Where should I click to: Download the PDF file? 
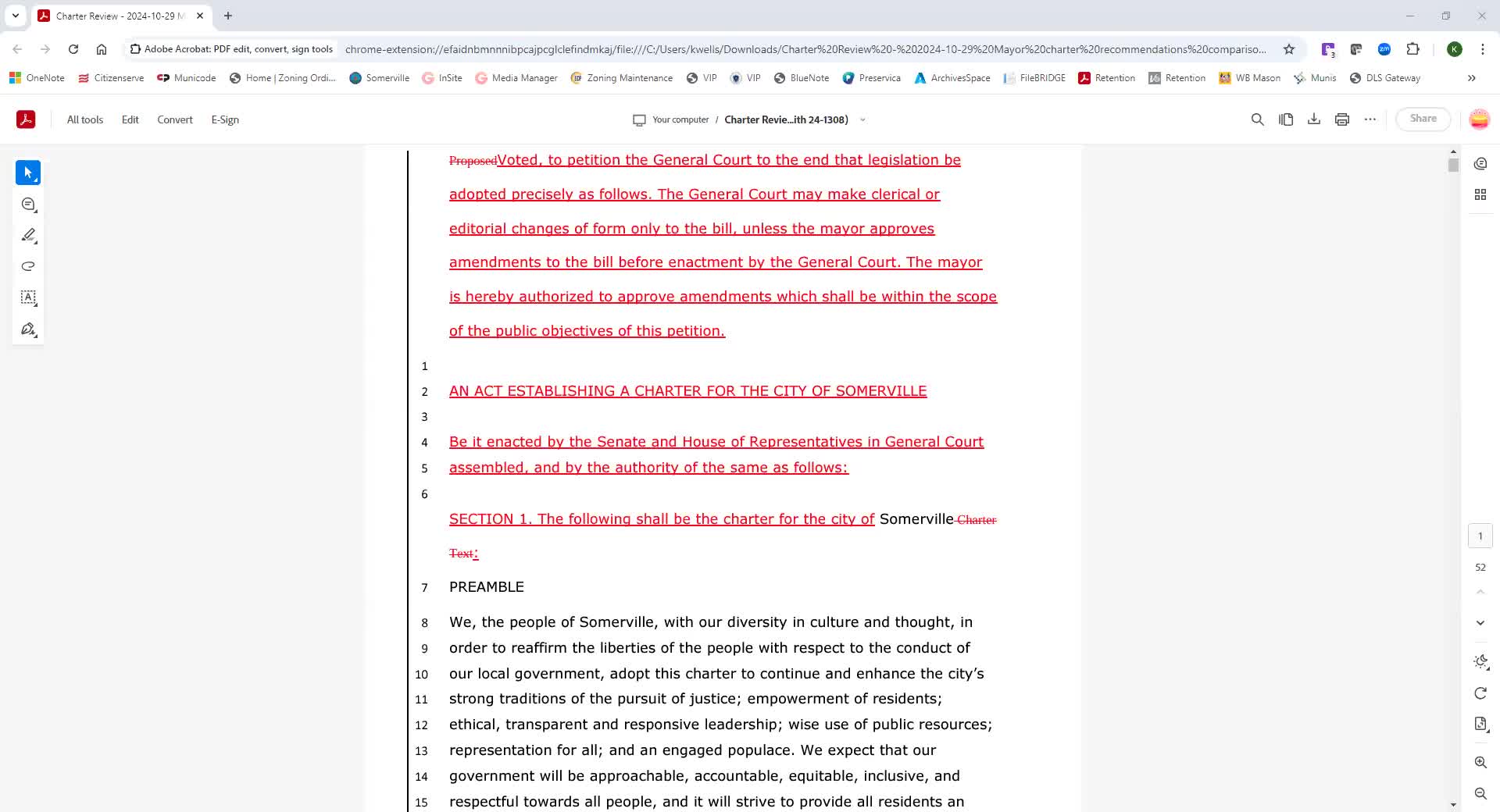point(1314,119)
